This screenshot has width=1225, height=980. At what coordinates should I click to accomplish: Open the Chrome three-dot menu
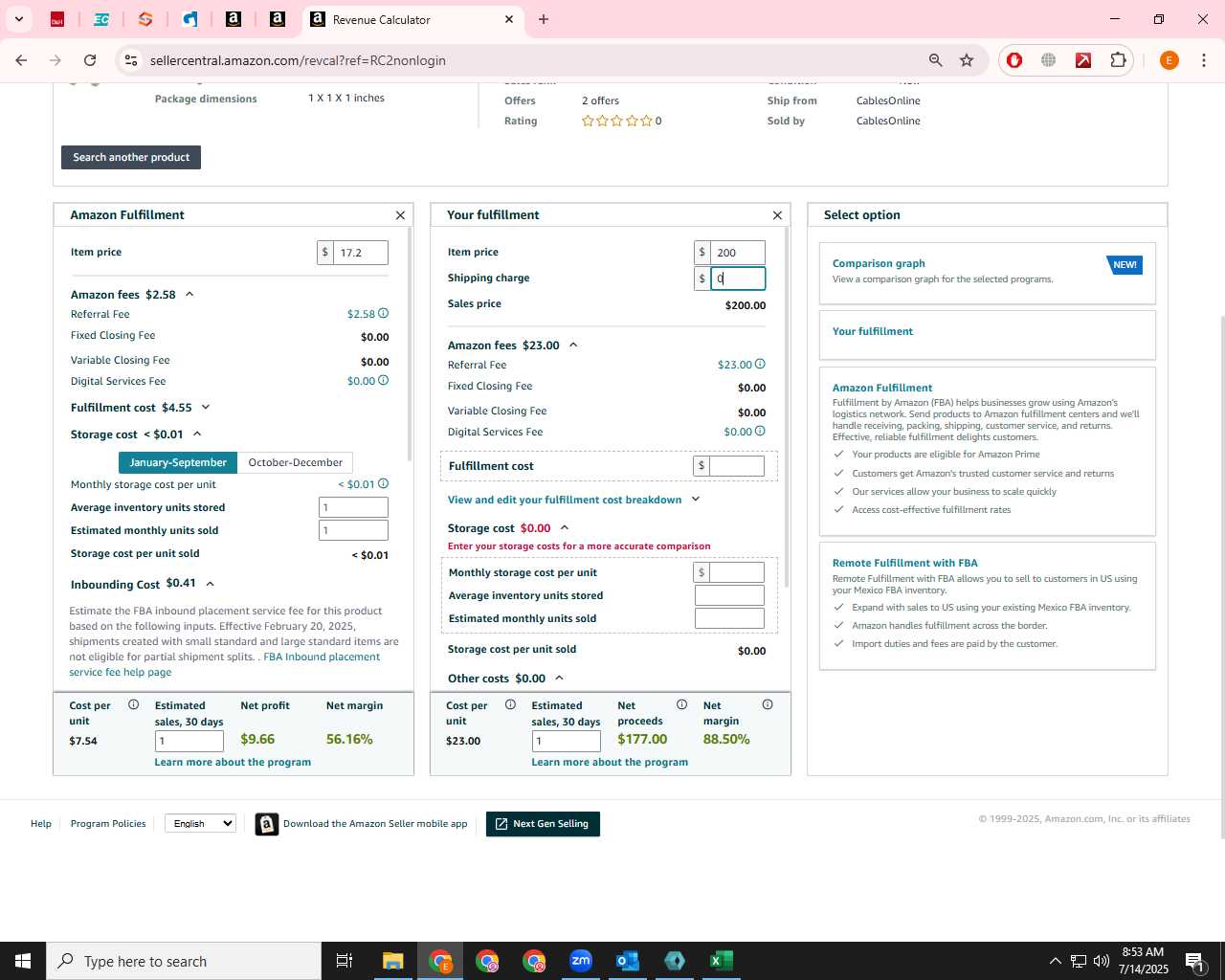(1204, 60)
